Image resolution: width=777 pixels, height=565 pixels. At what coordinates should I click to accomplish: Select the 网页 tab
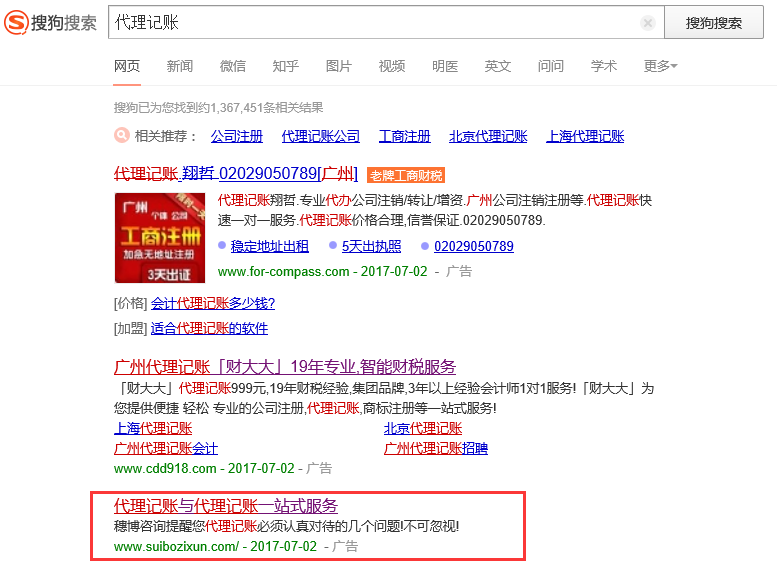click(x=127, y=66)
